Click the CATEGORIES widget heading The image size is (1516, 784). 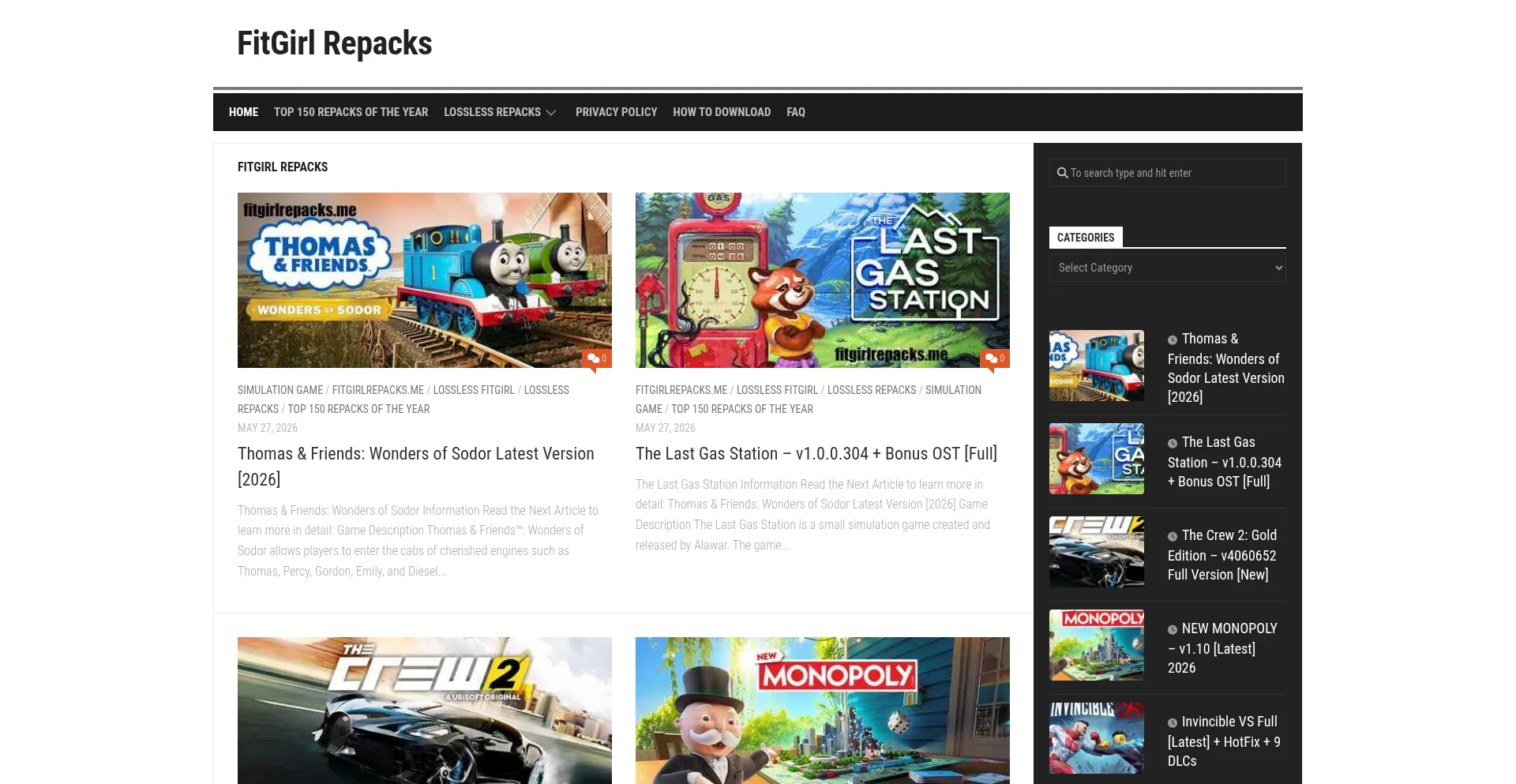1086,238
